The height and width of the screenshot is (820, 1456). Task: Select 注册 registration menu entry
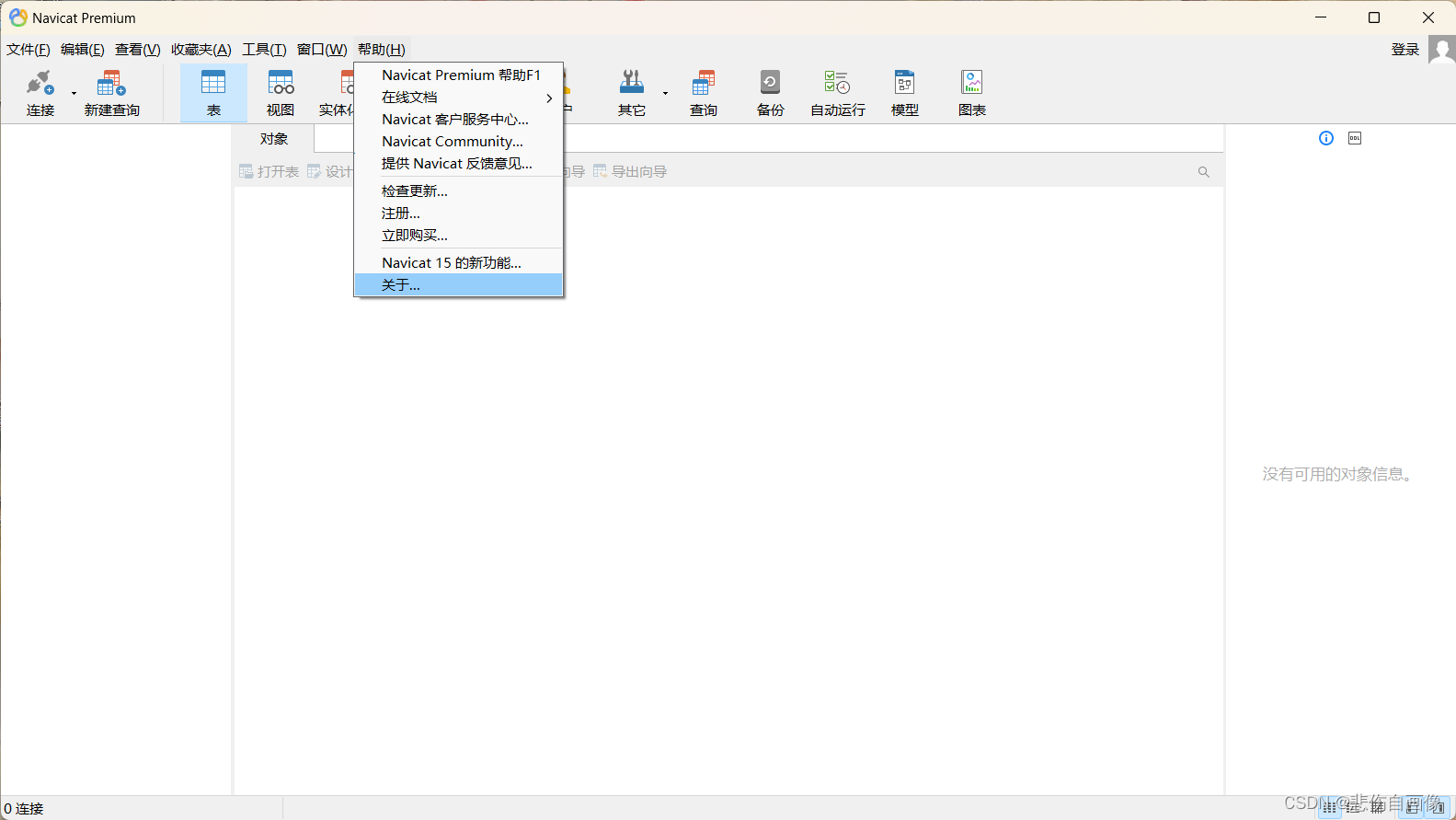[458, 214]
